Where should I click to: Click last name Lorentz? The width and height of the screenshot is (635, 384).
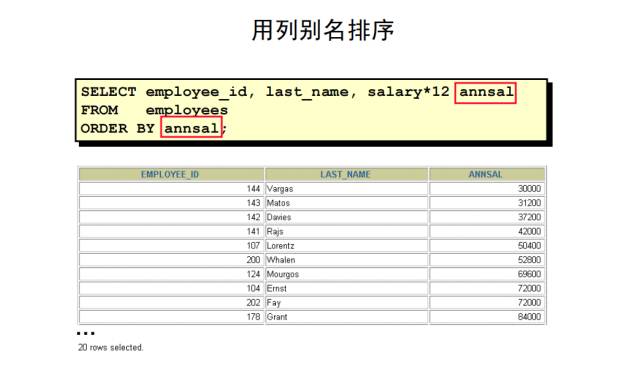click(x=280, y=246)
